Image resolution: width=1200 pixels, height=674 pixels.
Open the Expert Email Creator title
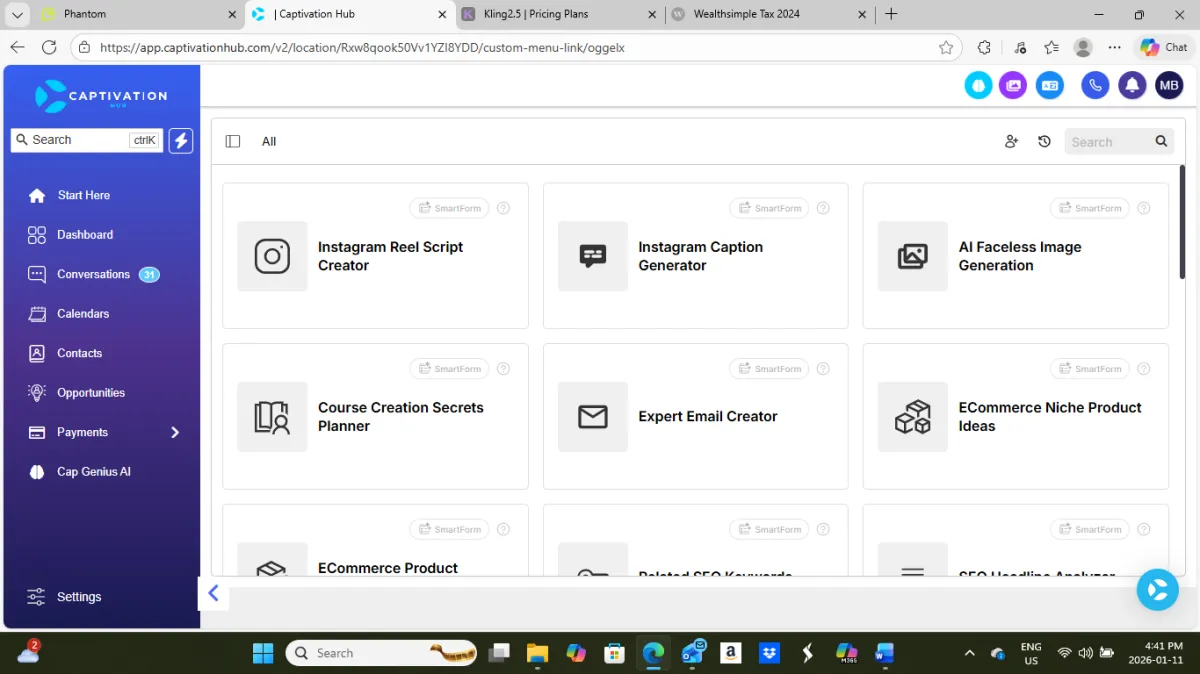[708, 417]
